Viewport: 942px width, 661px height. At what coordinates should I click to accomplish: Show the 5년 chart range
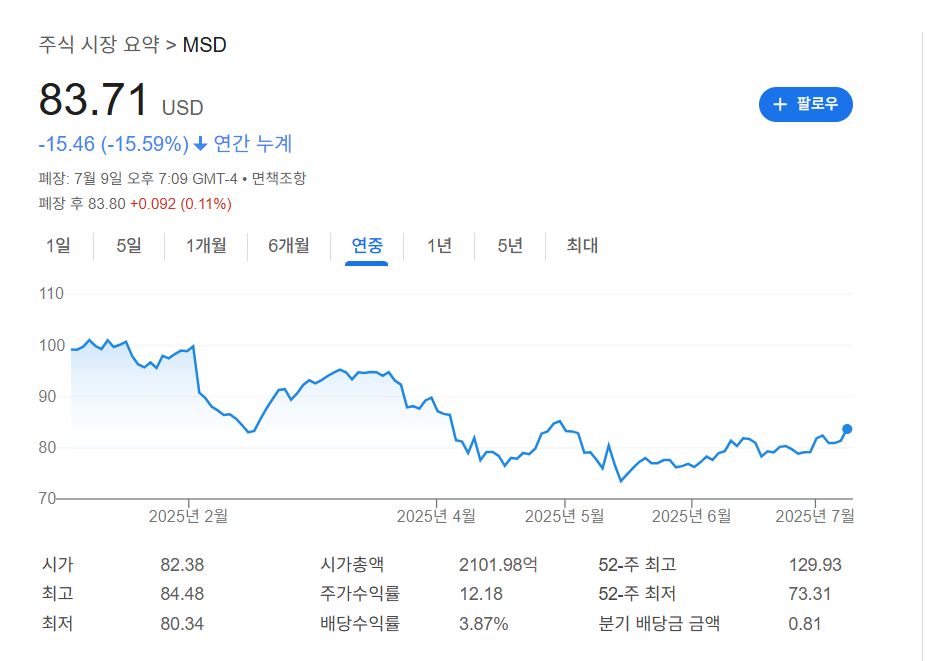(x=510, y=246)
